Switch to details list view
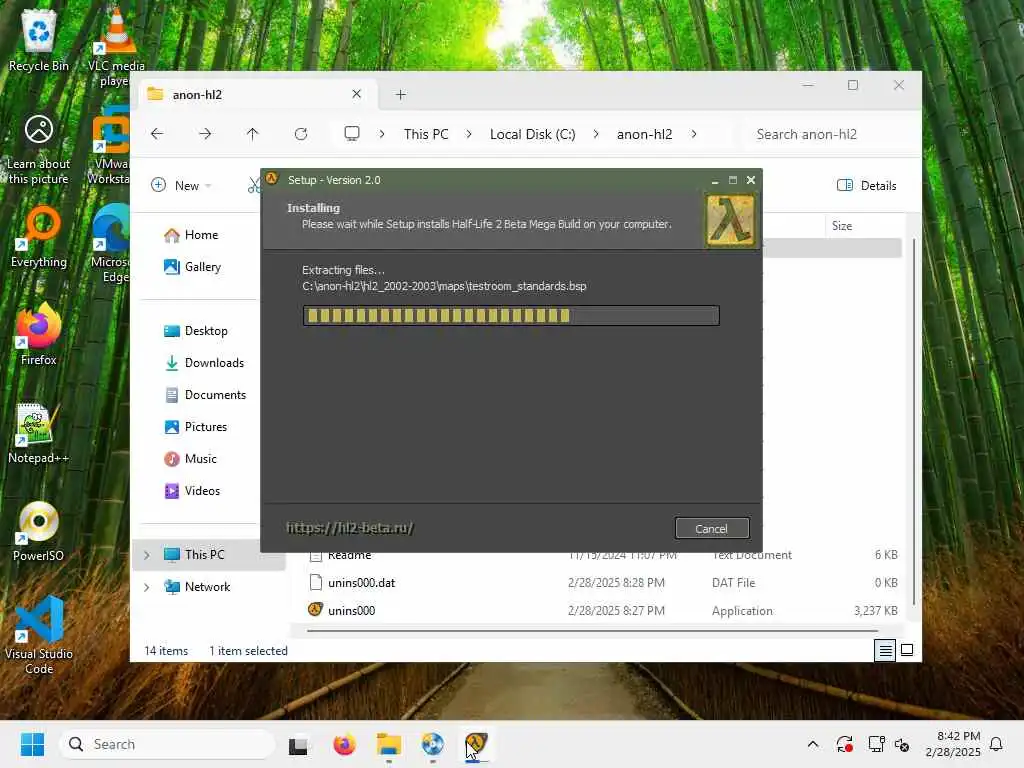This screenshot has width=1024, height=768. (x=886, y=650)
